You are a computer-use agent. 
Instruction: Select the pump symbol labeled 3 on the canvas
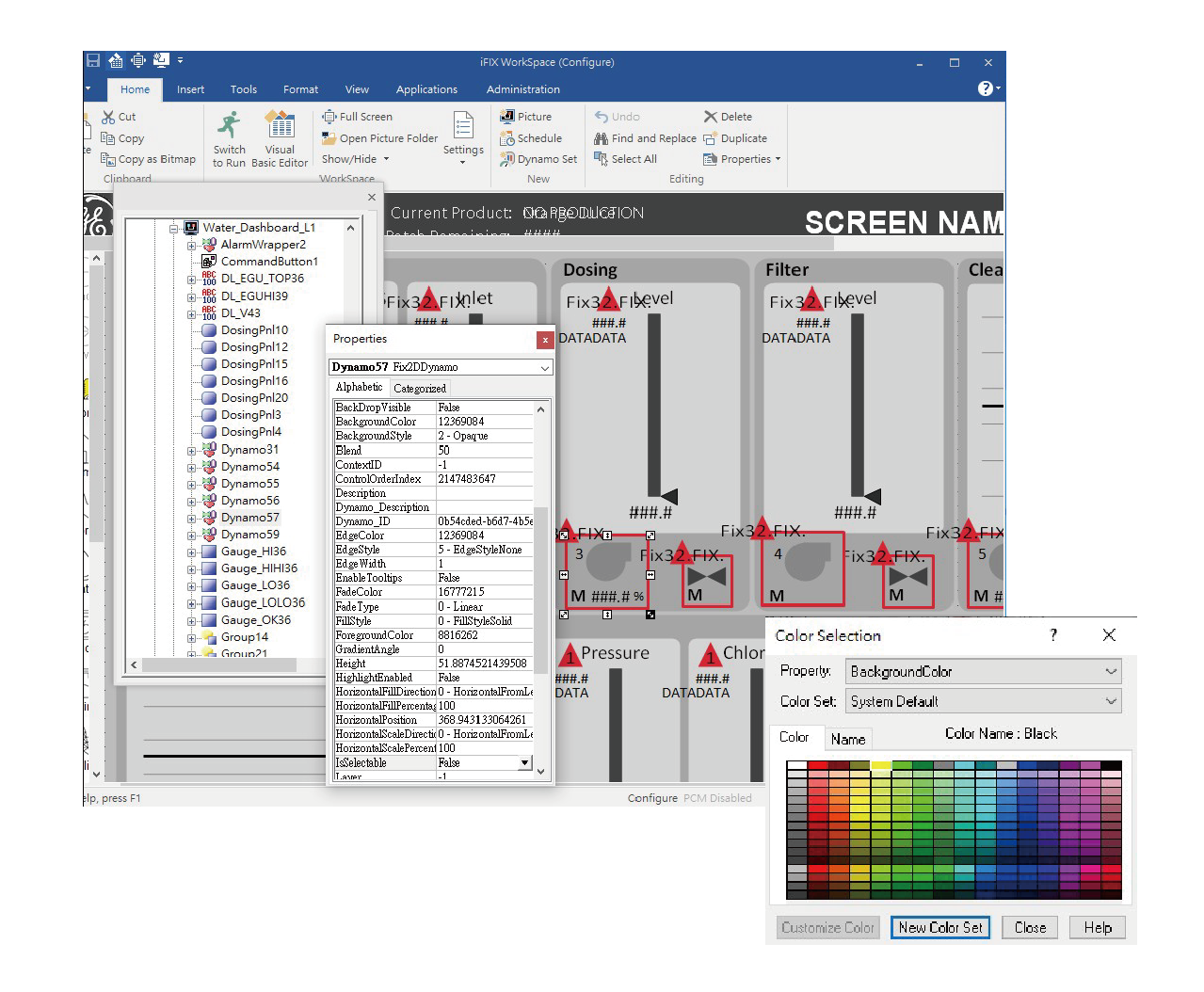[607, 571]
